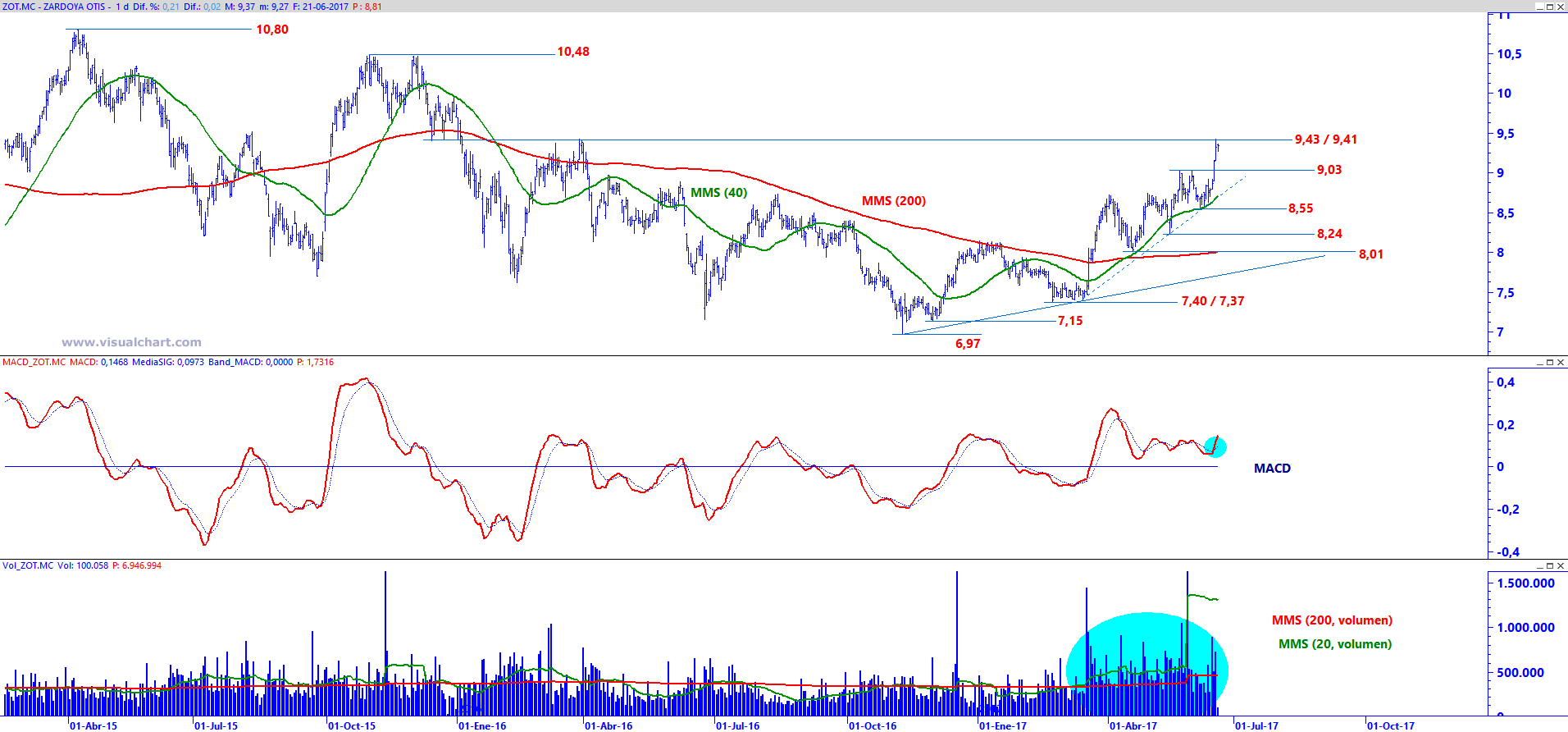The width and height of the screenshot is (1568, 732).
Task: Click the 01-Jul-15 date axis label
Action: coord(216,725)
